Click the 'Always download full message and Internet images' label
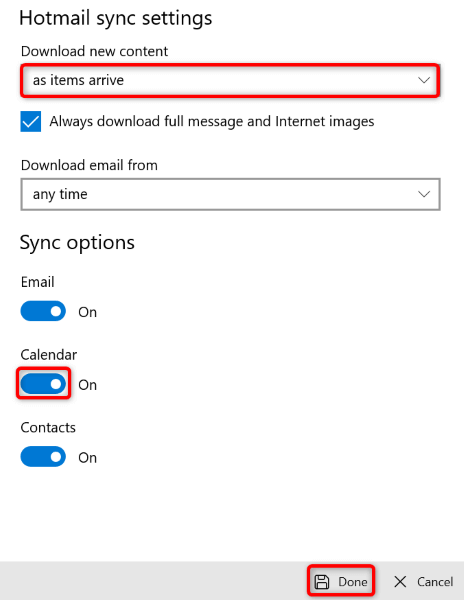Image resolution: width=464 pixels, height=600 pixels. 212,122
